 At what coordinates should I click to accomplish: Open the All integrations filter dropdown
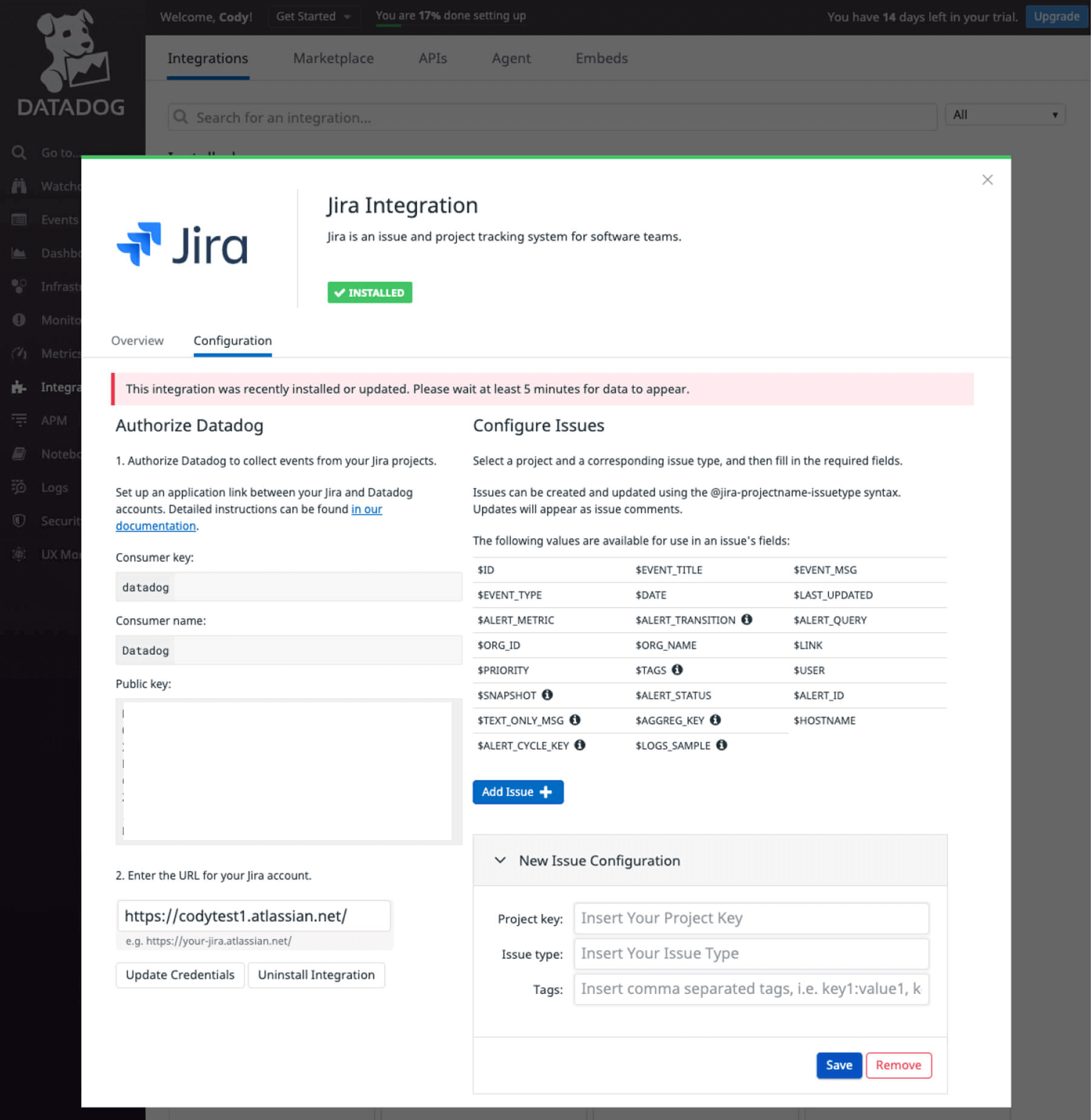pos(1004,114)
